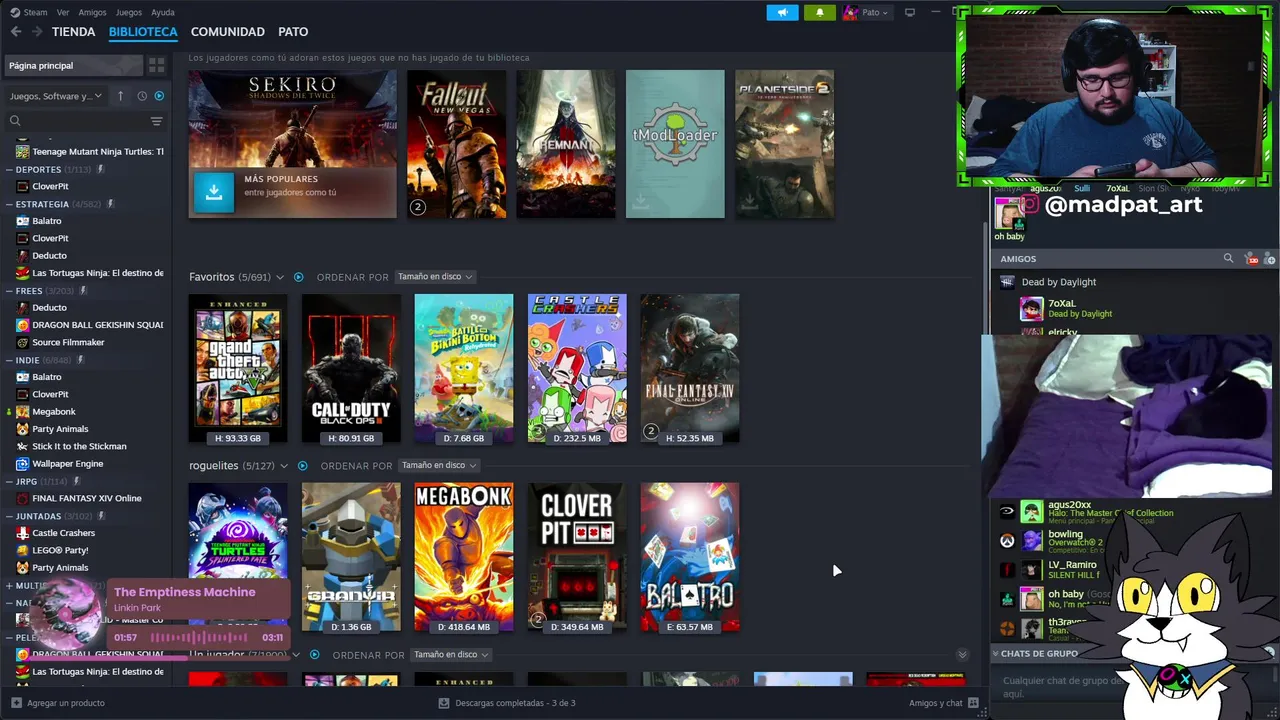Open Grand Theft Auto V cover

238,368
